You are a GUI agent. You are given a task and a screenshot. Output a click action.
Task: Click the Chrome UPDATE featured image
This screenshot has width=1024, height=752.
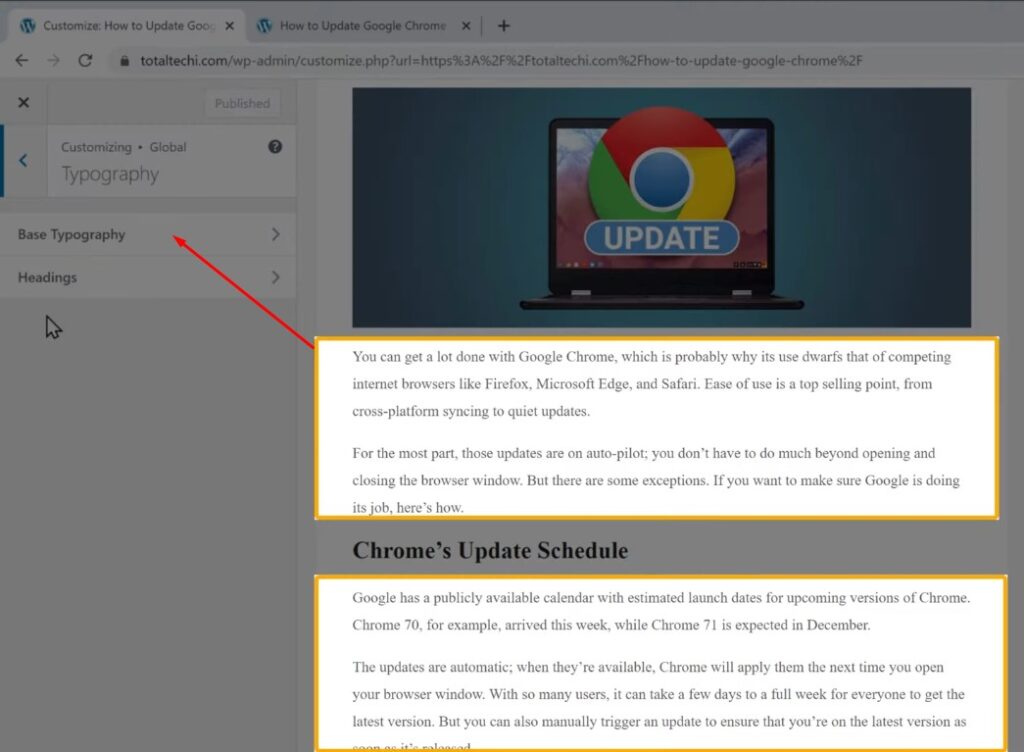point(660,207)
